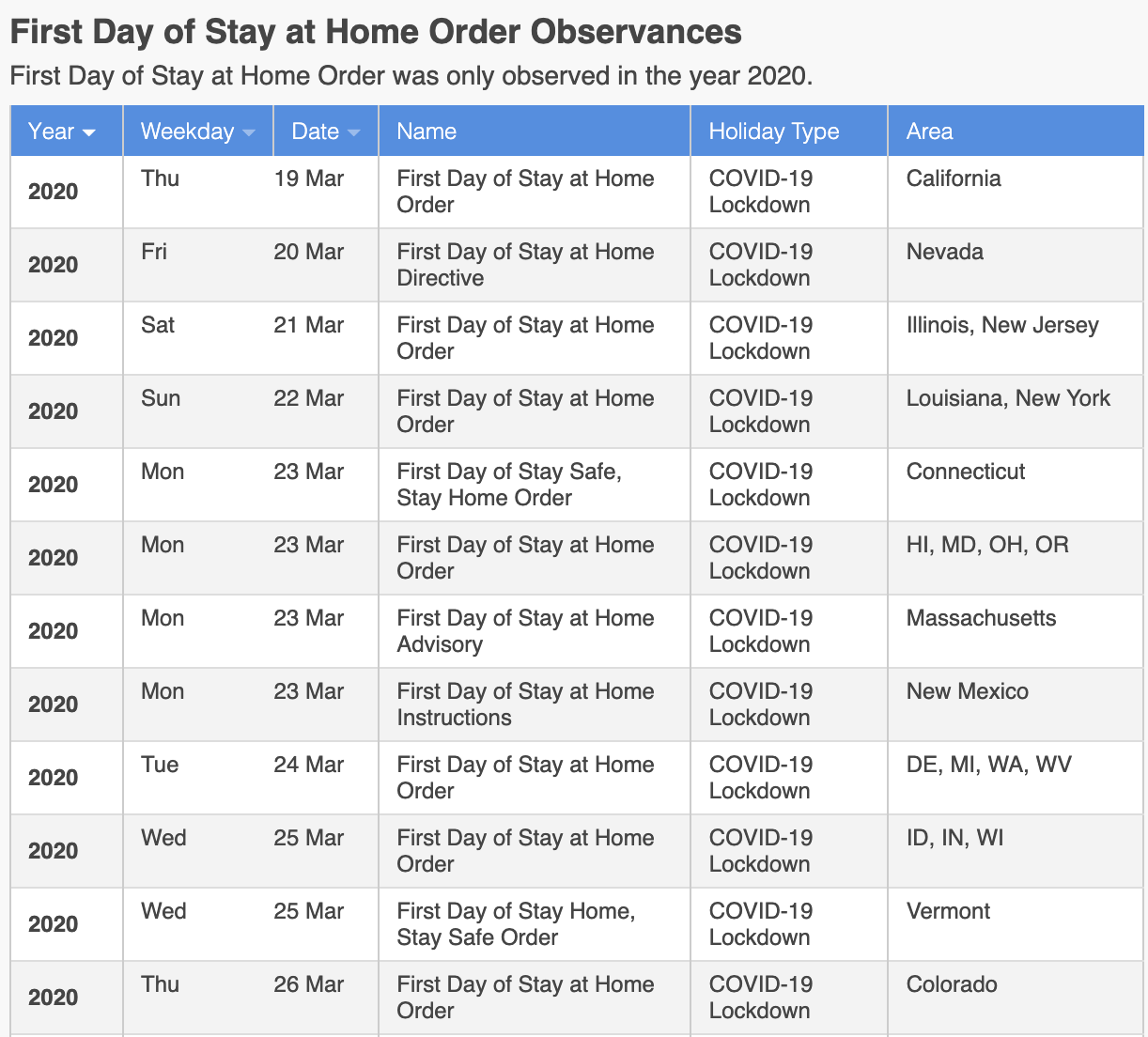Click First Day of Stay Safe, Stay Home Order
Viewport: 1148px width, 1037px height.
click(508, 485)
